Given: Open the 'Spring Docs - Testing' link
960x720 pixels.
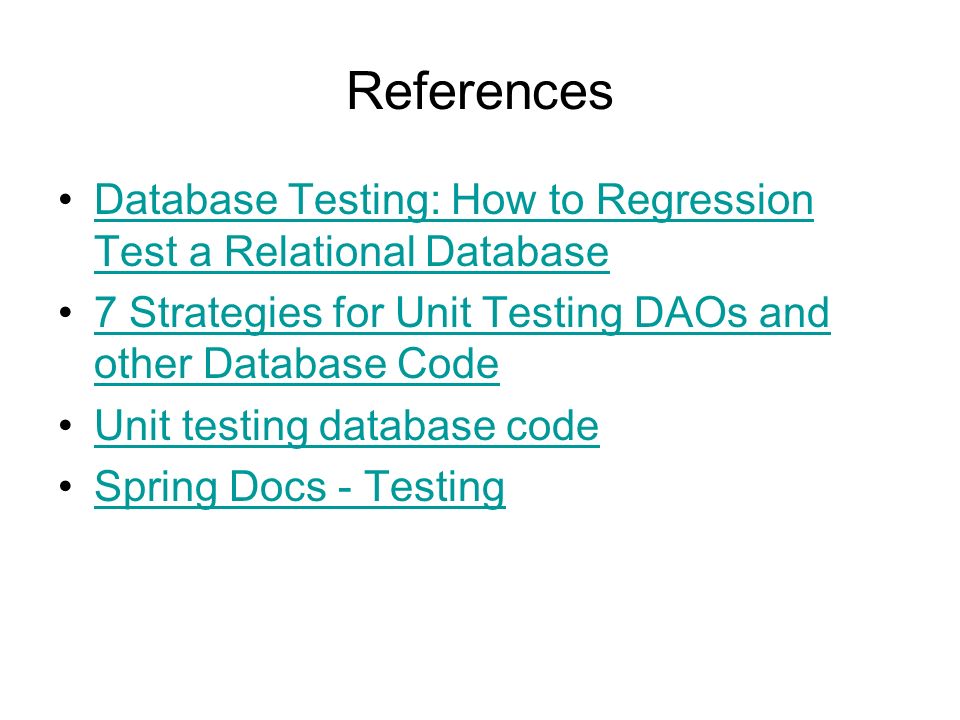Looking at the screenshot, I should 300,487.
